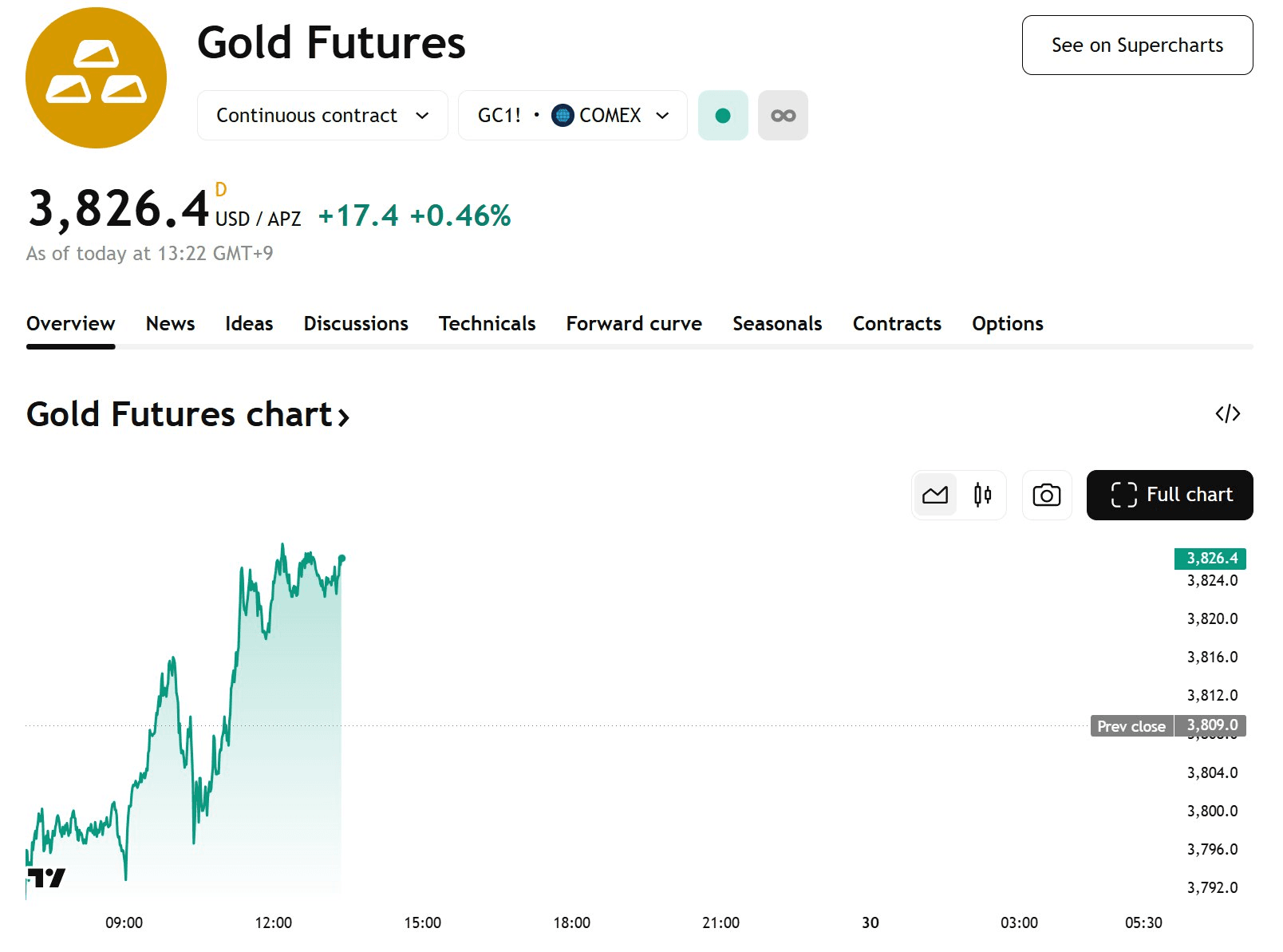Viewport: 1283px width, 952px height.
Task: Click the embed code icon
Action: [1227, 413]
